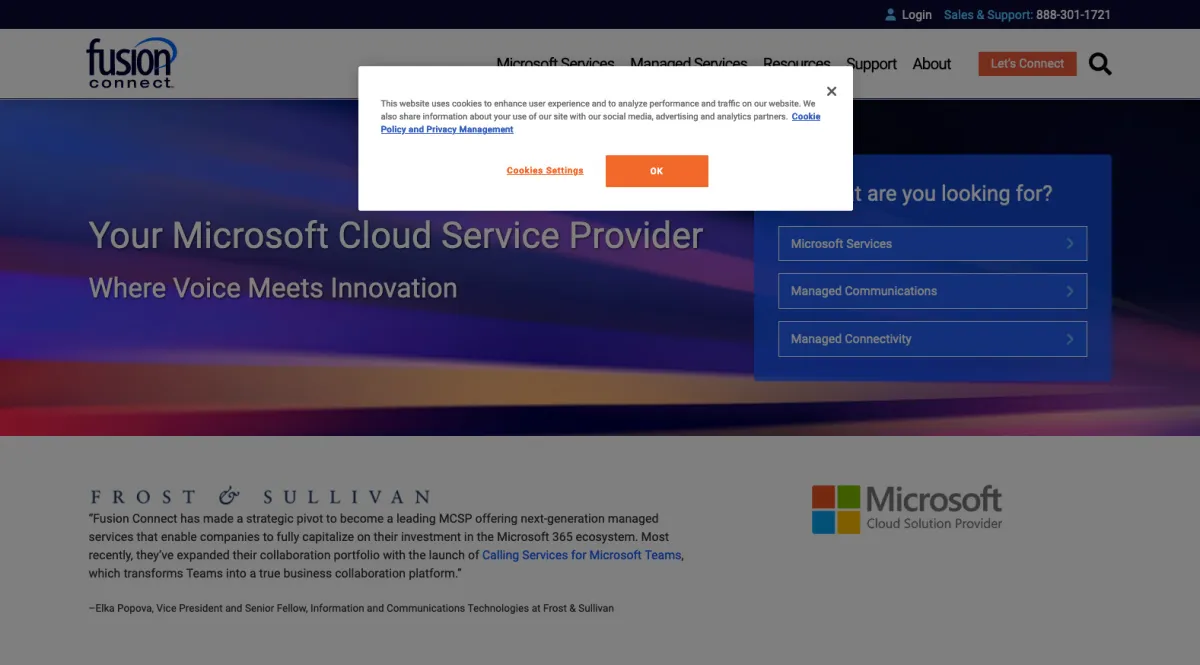Close the cookie banner with X
Screen dimensions: 1200x665
pyautogui.click(x=831, y=91)
